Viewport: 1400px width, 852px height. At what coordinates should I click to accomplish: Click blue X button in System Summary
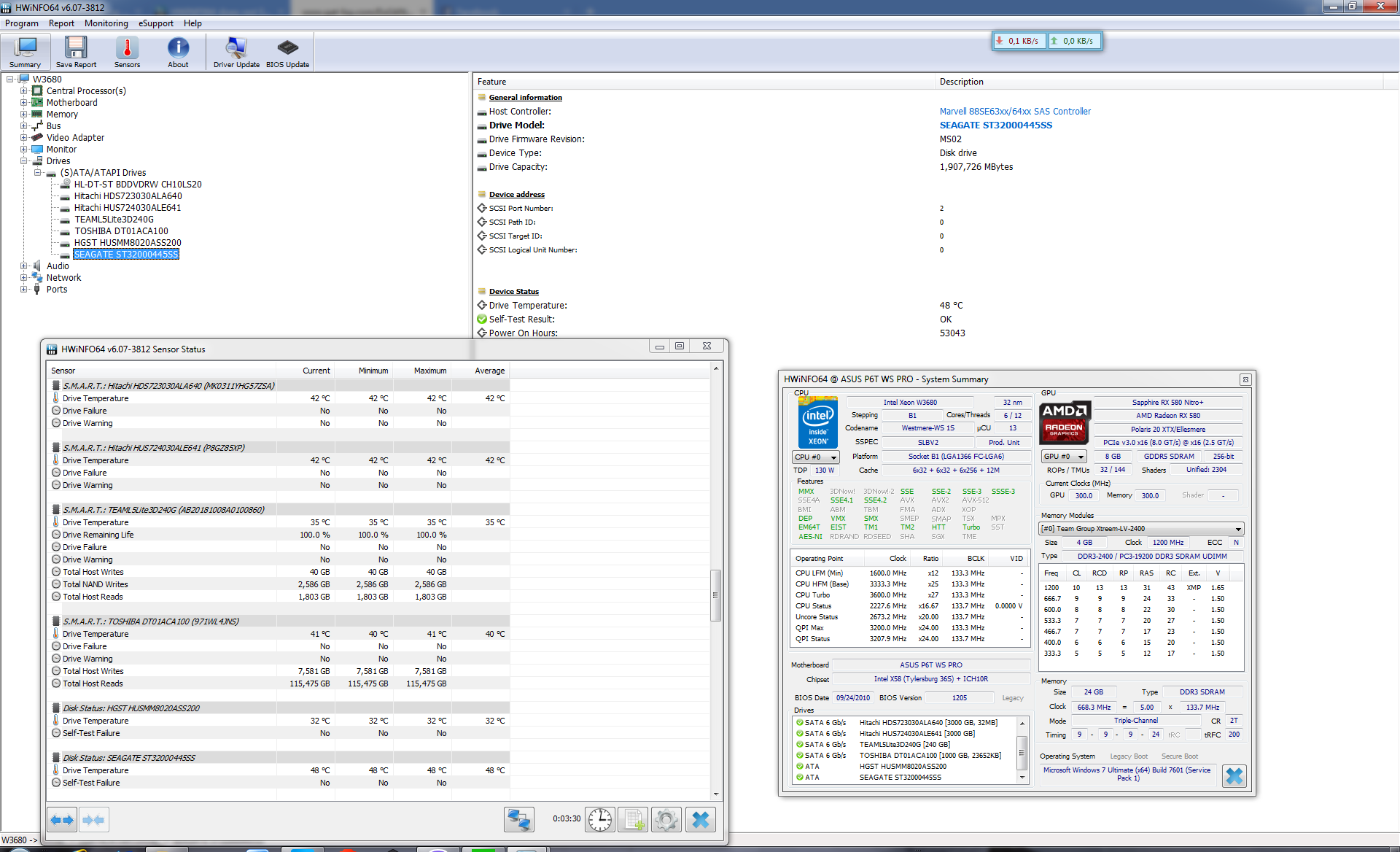1234,776
